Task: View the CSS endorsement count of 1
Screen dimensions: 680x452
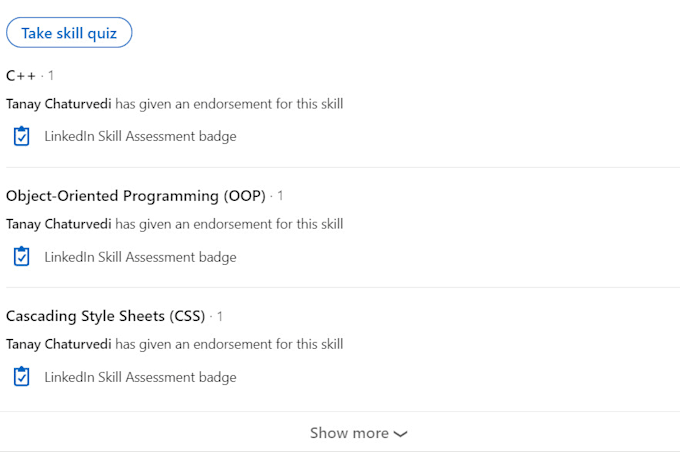Action: pos(220,316)
